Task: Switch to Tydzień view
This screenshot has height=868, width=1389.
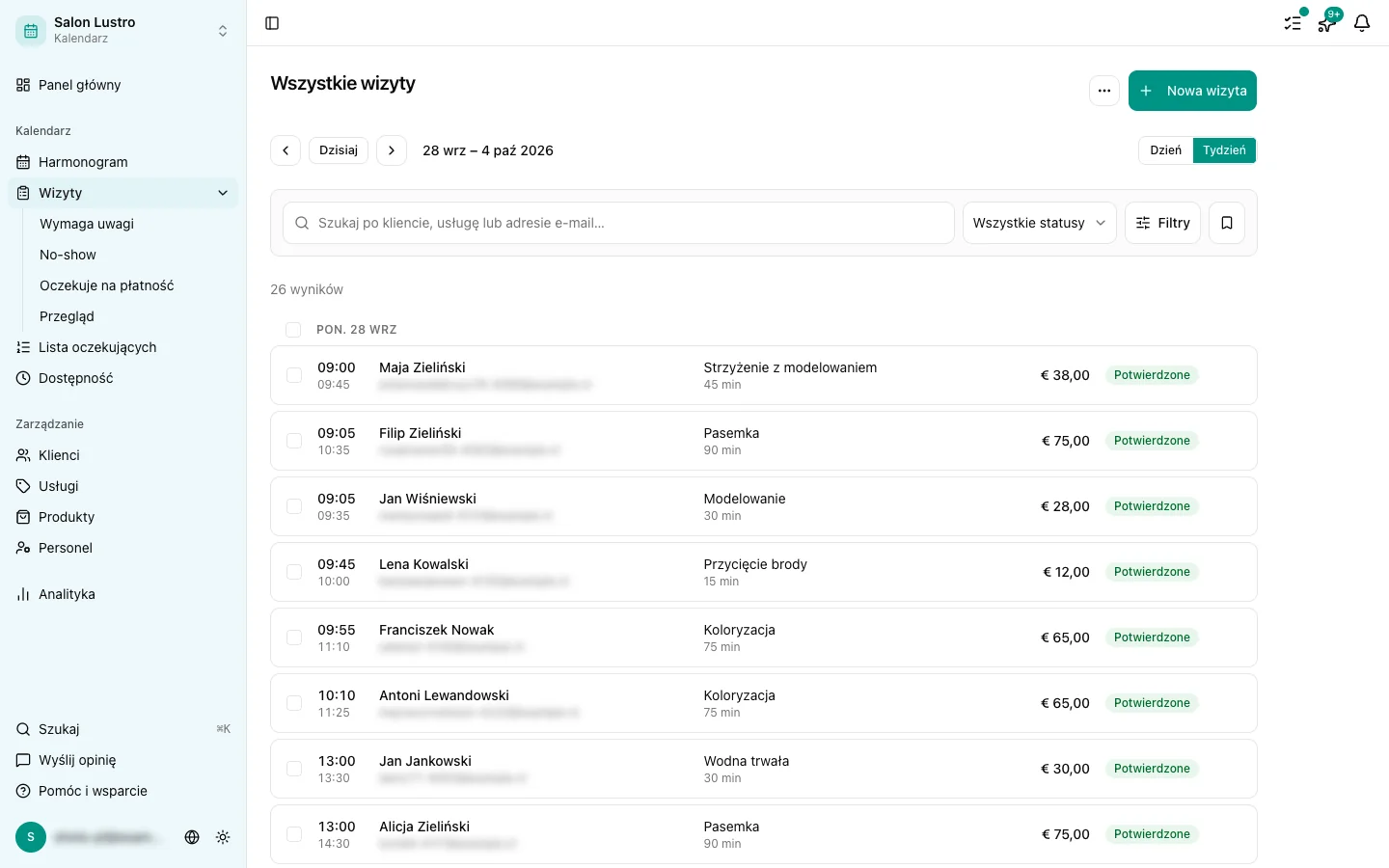Action: (x=1224, y=150)
